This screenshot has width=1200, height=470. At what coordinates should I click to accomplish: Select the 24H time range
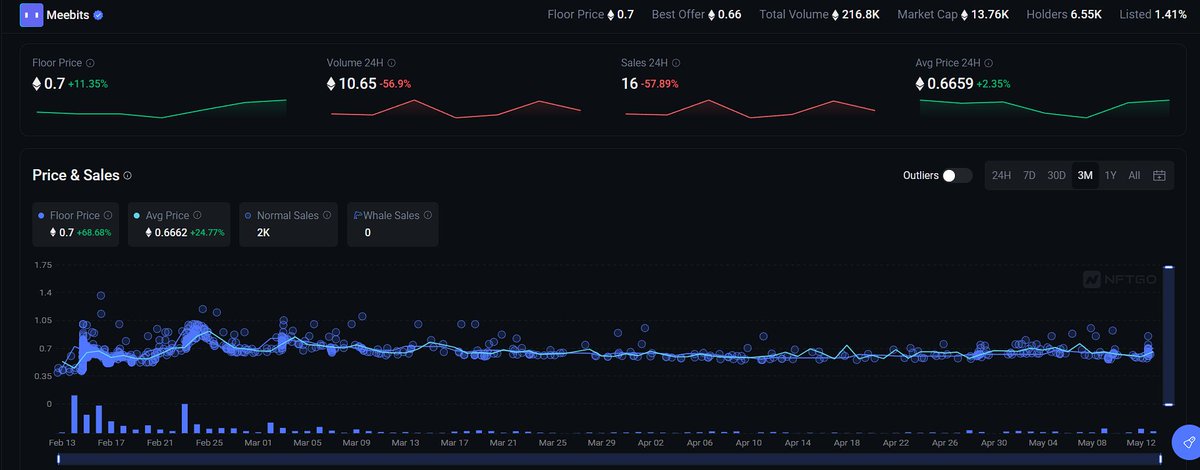(1001, 175)
